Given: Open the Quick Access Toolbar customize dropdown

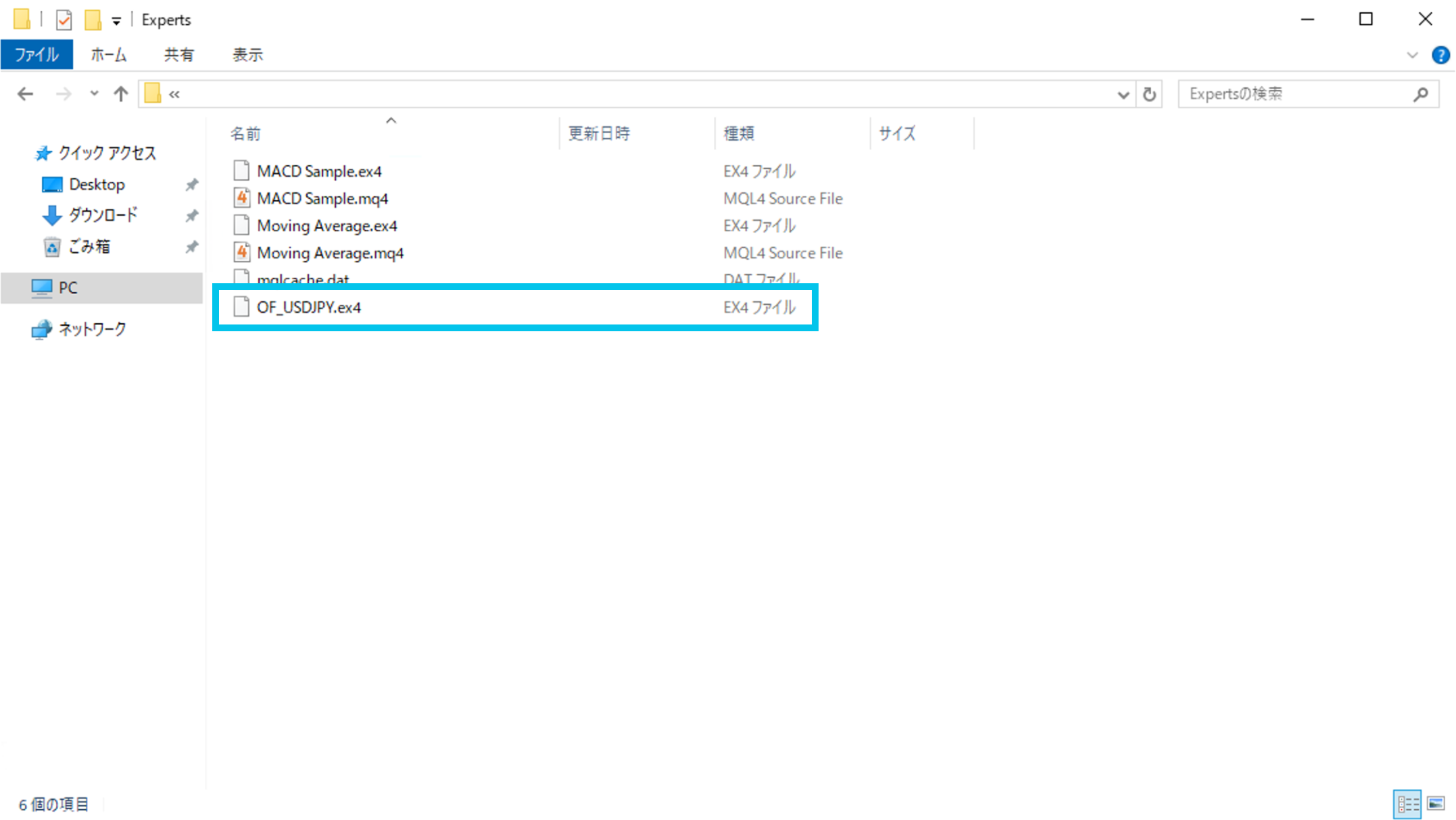Looking at the screenshot, I should [116, 21].
